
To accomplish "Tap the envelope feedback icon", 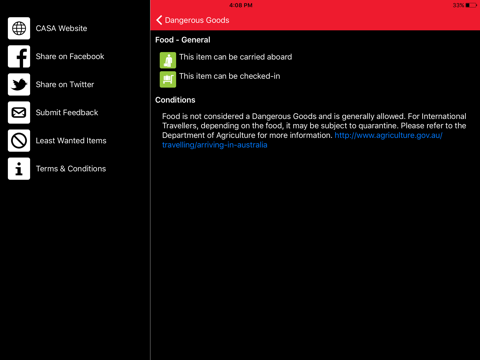I will coord(19,113).
